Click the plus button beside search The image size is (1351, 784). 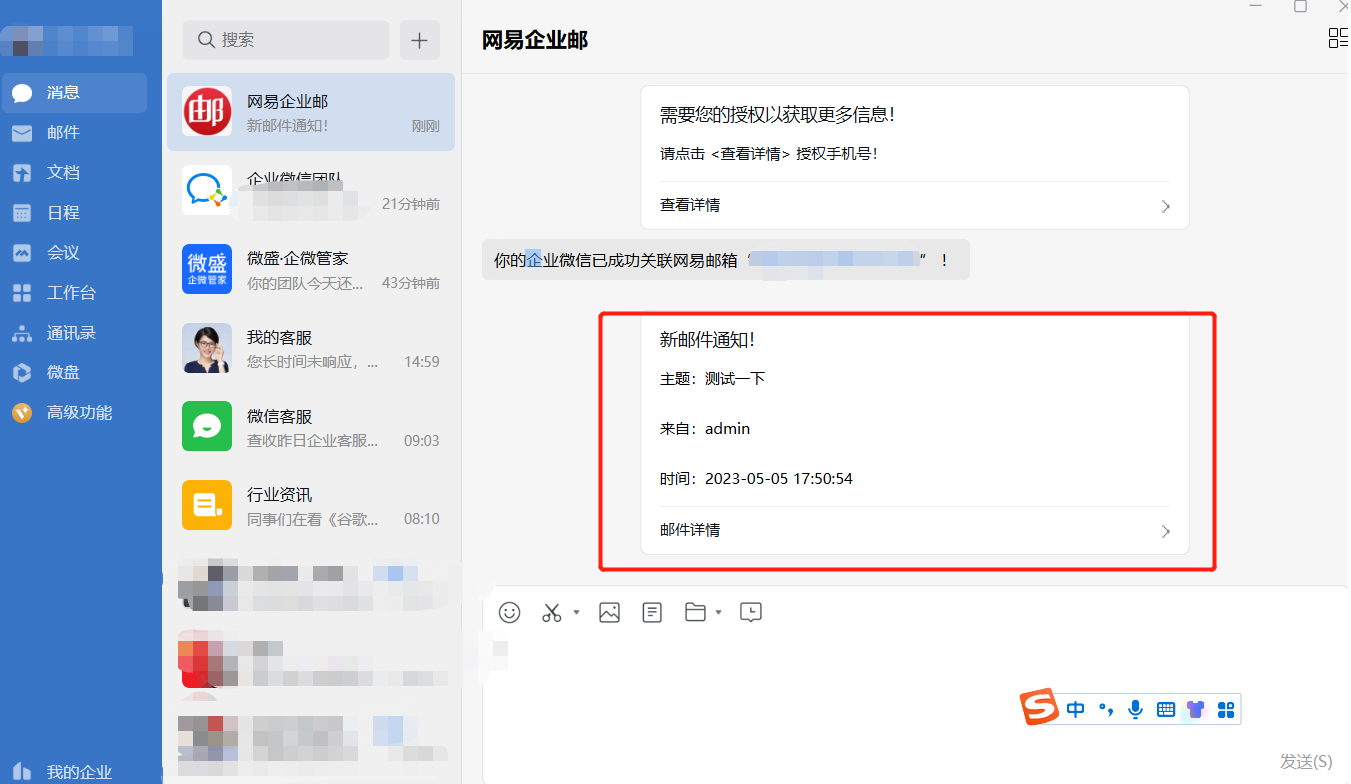[x=420, y=40]
